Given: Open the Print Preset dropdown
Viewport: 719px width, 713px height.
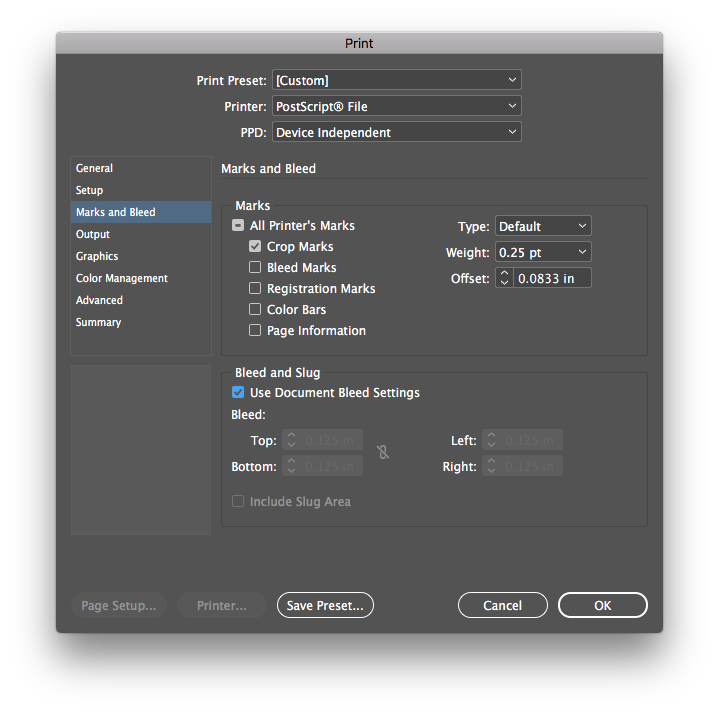Looking at the screenshot, I should click(397, 80).
